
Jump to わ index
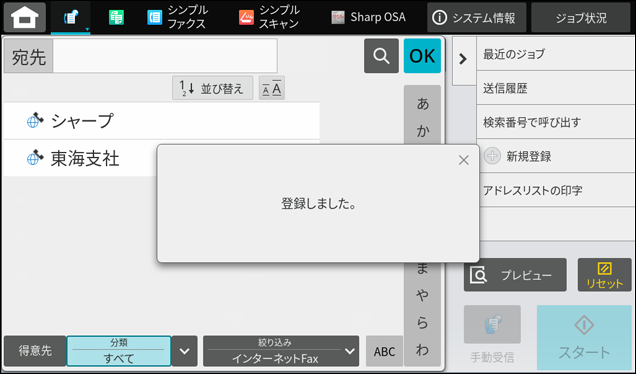(423, 350)
